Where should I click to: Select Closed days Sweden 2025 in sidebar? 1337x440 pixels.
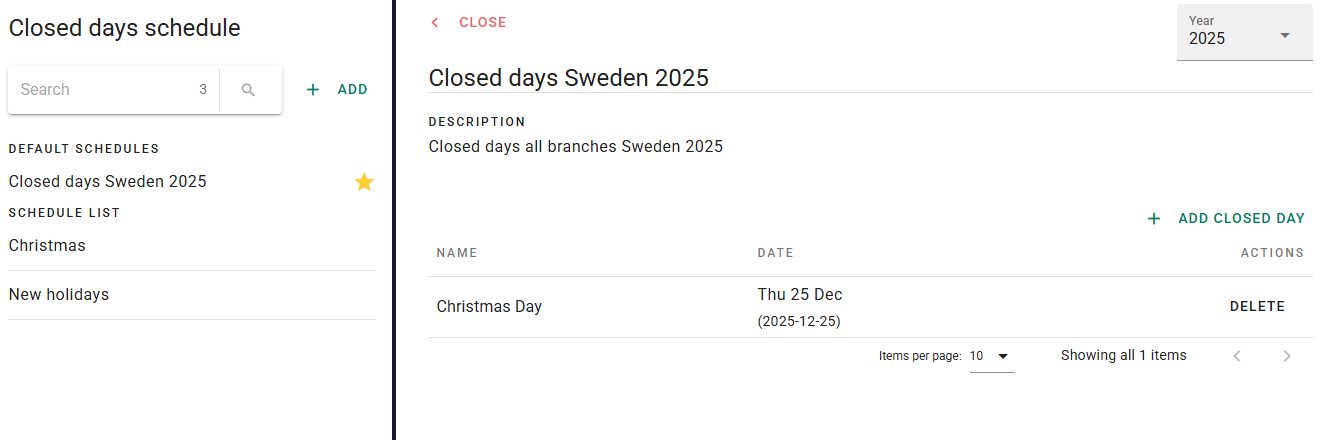108,182
